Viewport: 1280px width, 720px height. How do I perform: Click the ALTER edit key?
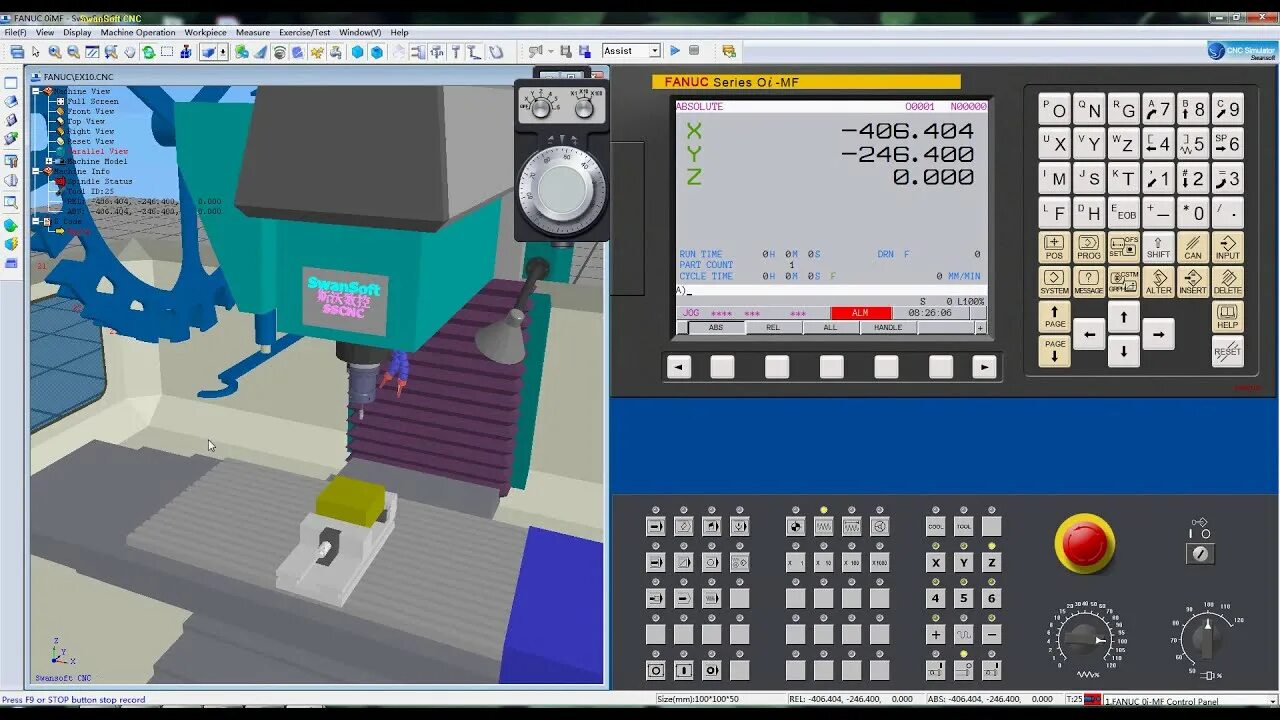[1158, 283]
